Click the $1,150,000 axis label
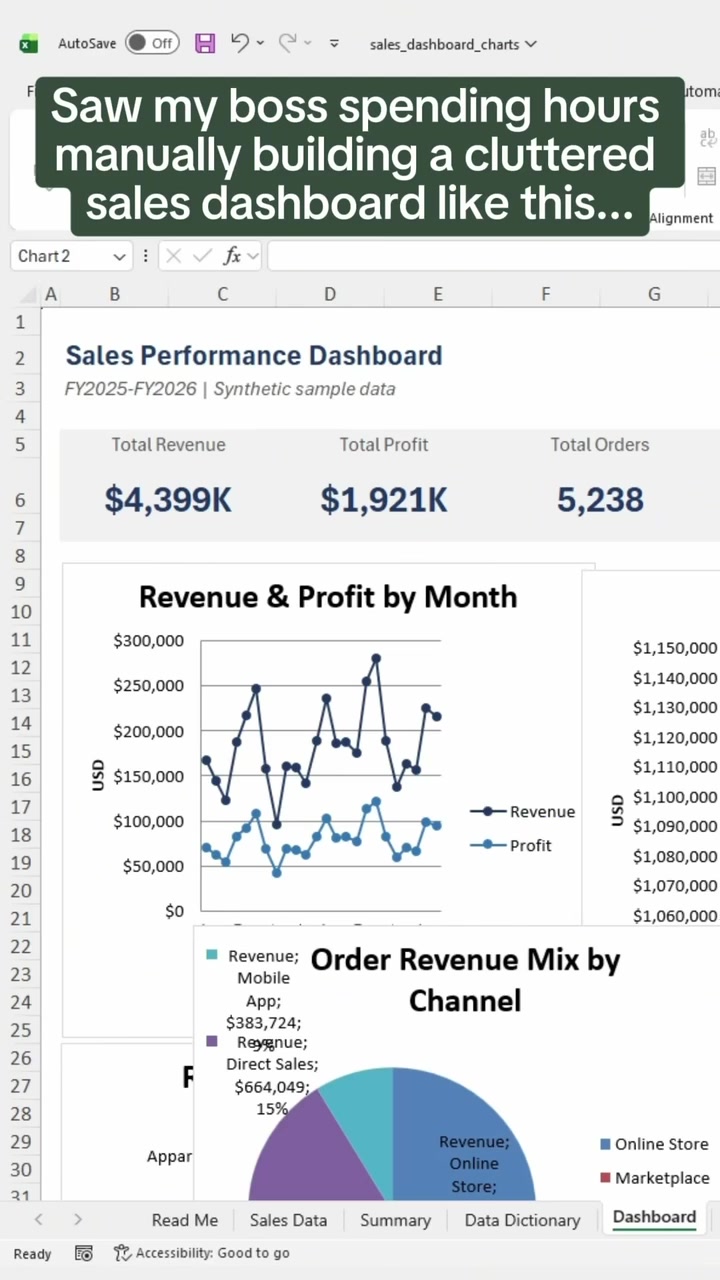720x1280 pixels. click(x=675, y=648)
